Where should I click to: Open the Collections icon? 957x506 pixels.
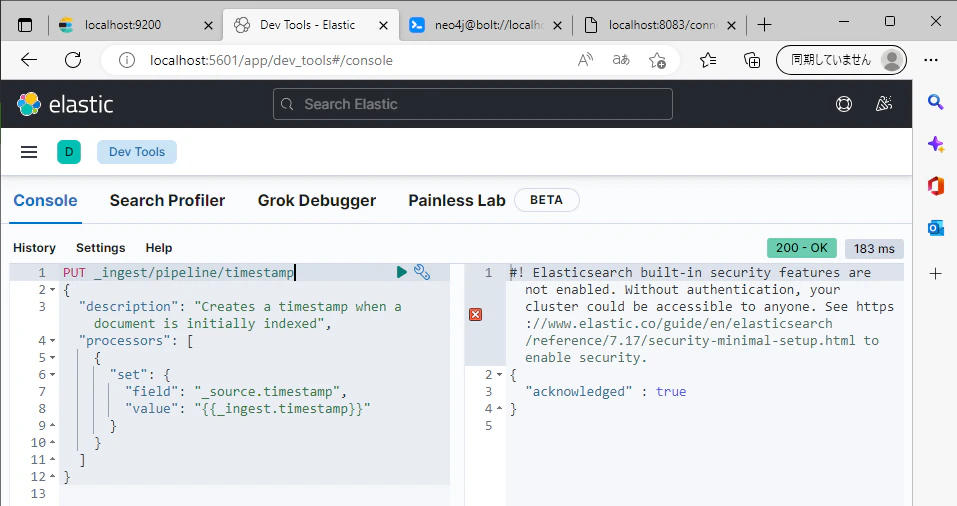coord(752,60)
